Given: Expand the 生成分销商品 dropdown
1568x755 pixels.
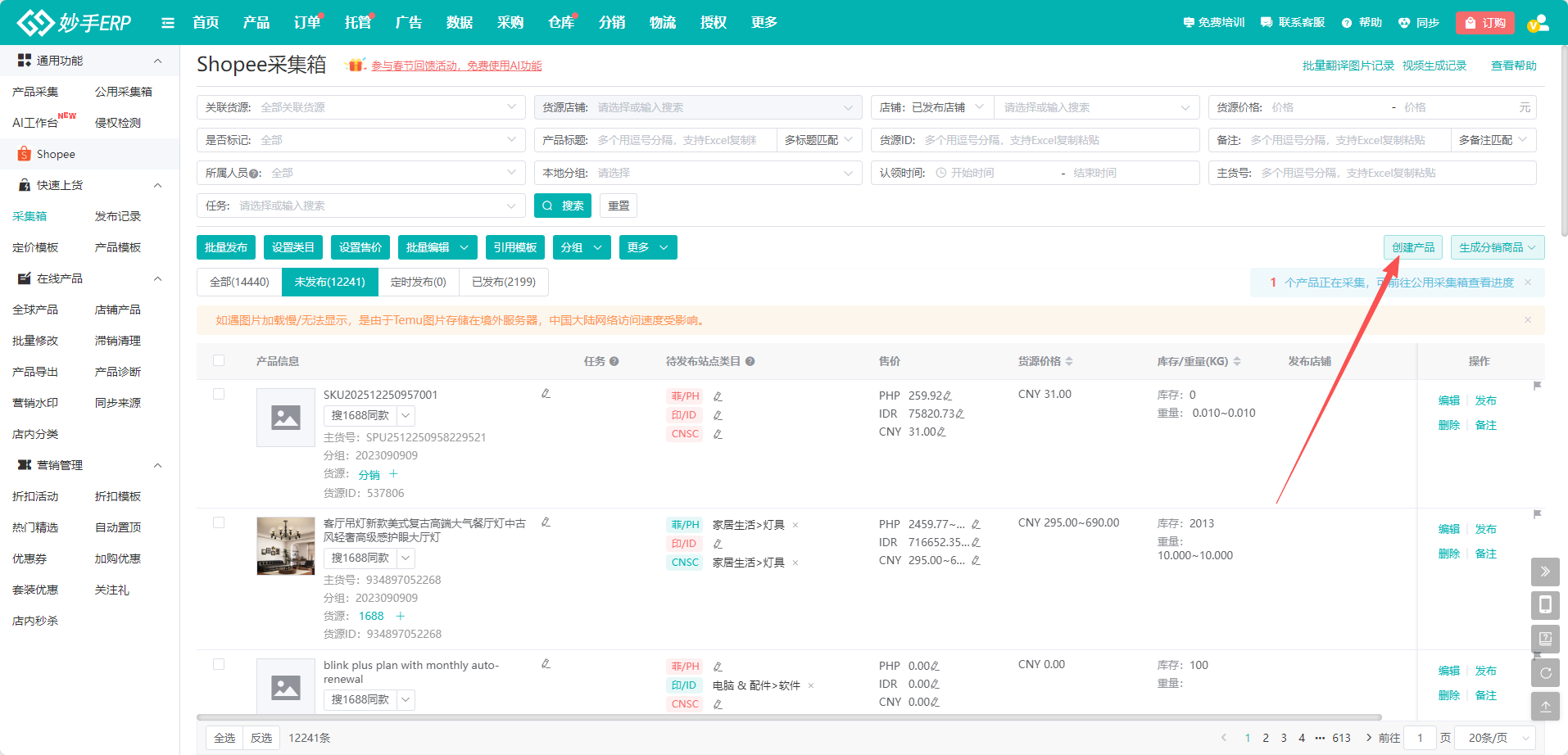Looking at the screenshot, I should (x=1497, y=247).
